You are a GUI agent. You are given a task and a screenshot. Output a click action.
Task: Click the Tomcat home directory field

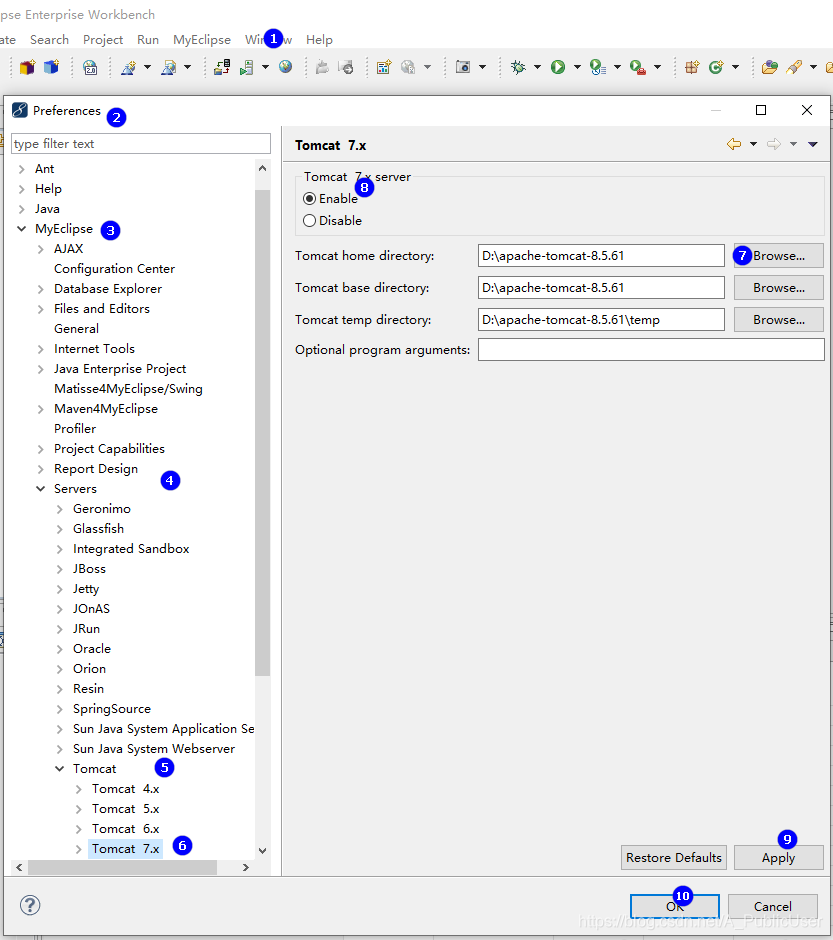[x=601, y=255]
